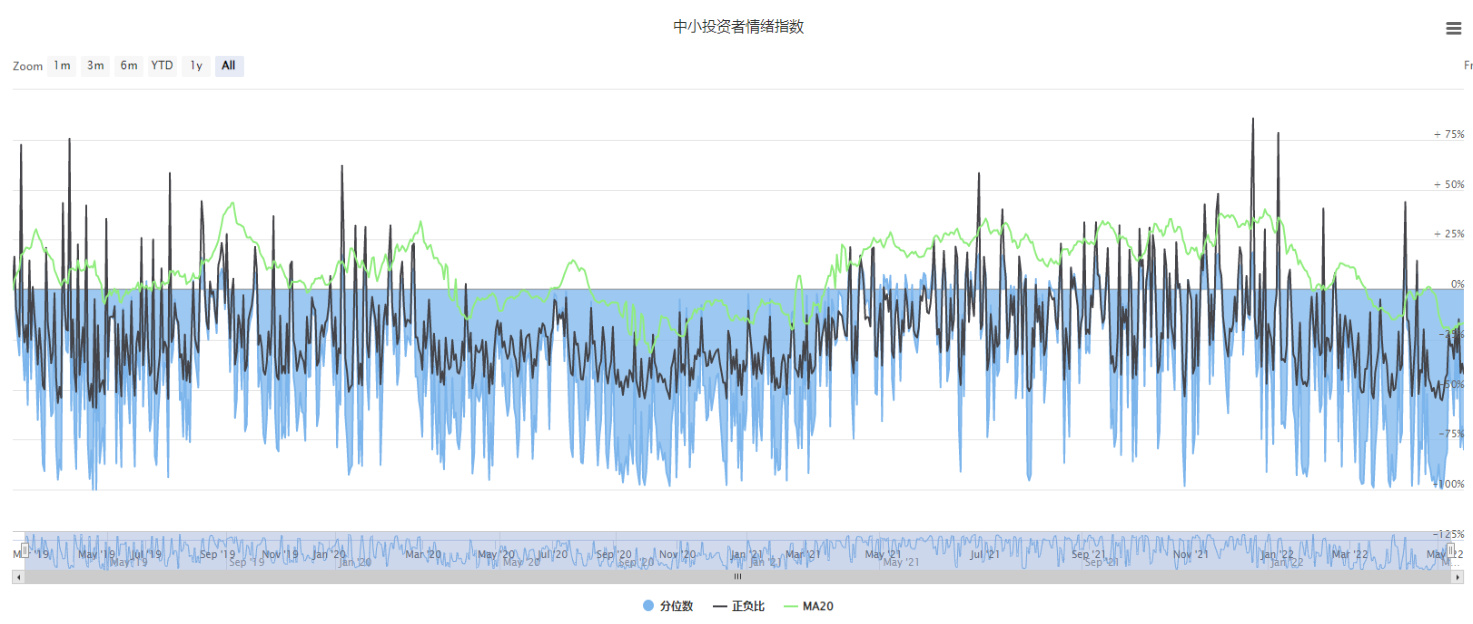Toggle the 分位数 series label in the legend
This screenshot has width=1473, height=624.
pyautogui.click(x=676, y=606)
